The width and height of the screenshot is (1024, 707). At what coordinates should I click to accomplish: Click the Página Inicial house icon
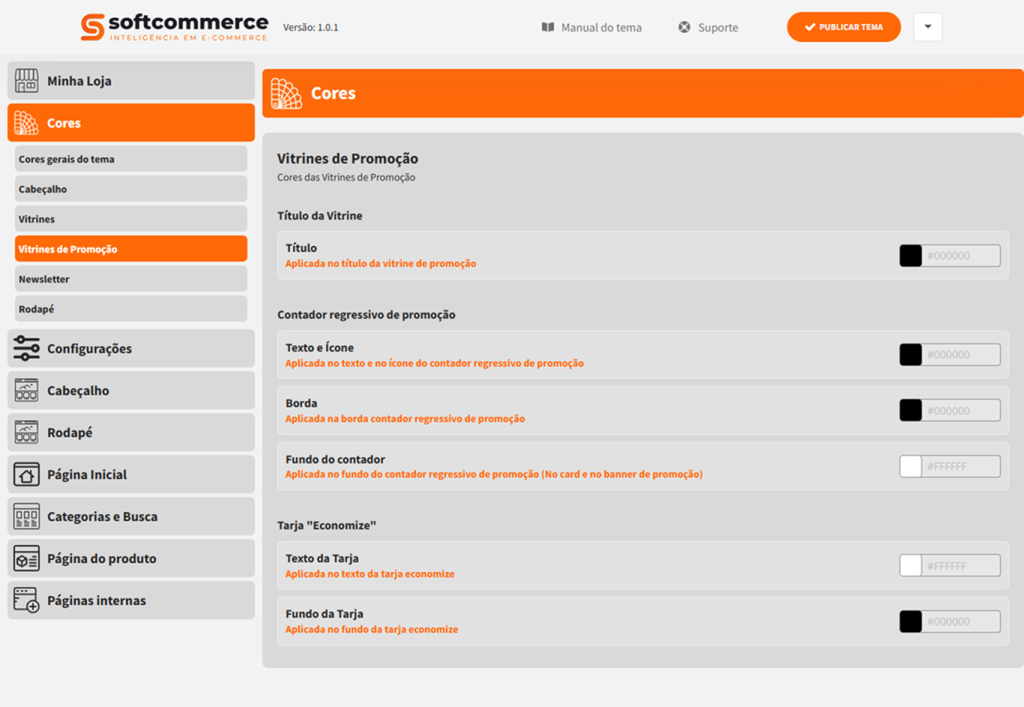pyautogui.click(x=26, y=475)
